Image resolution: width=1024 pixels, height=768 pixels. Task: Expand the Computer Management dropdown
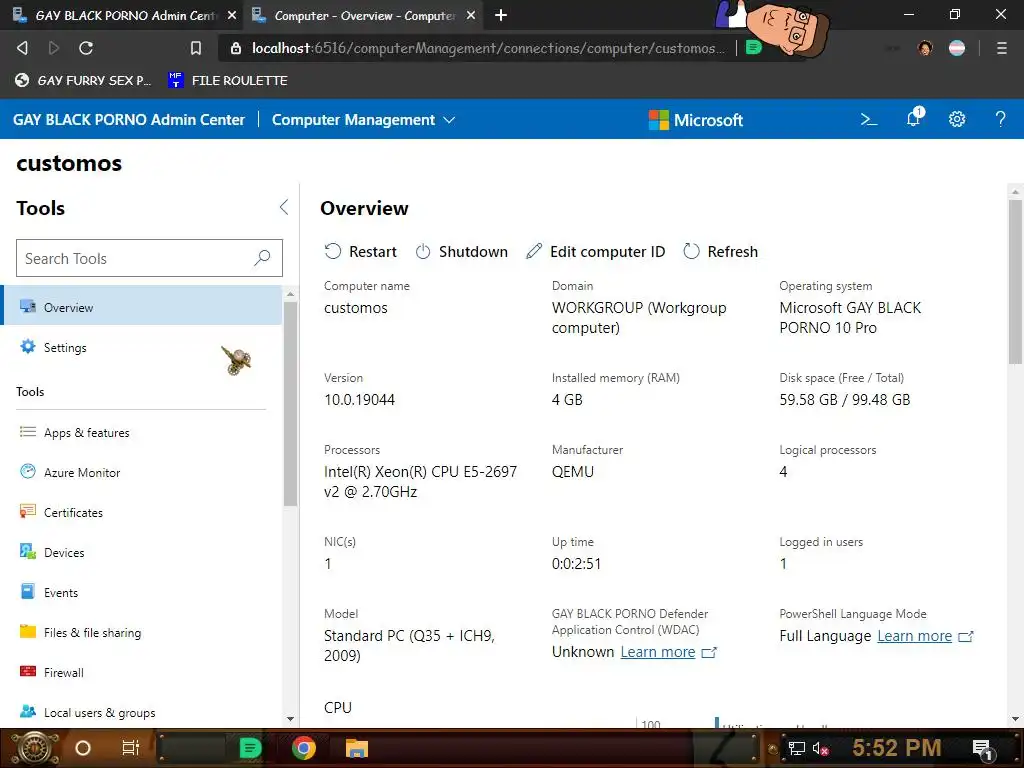363,120
